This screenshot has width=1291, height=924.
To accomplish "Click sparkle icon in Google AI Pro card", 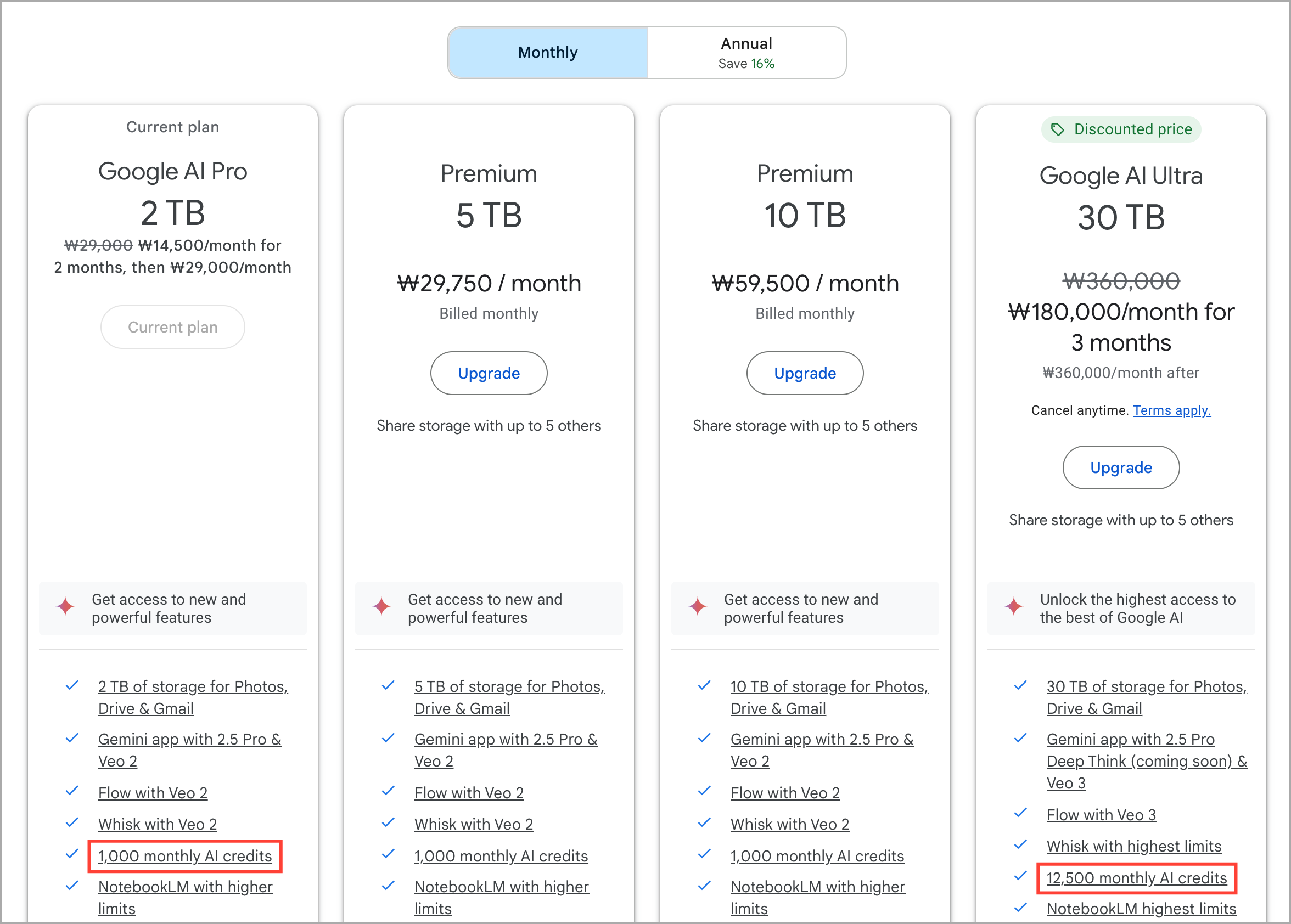I will 66,606.
